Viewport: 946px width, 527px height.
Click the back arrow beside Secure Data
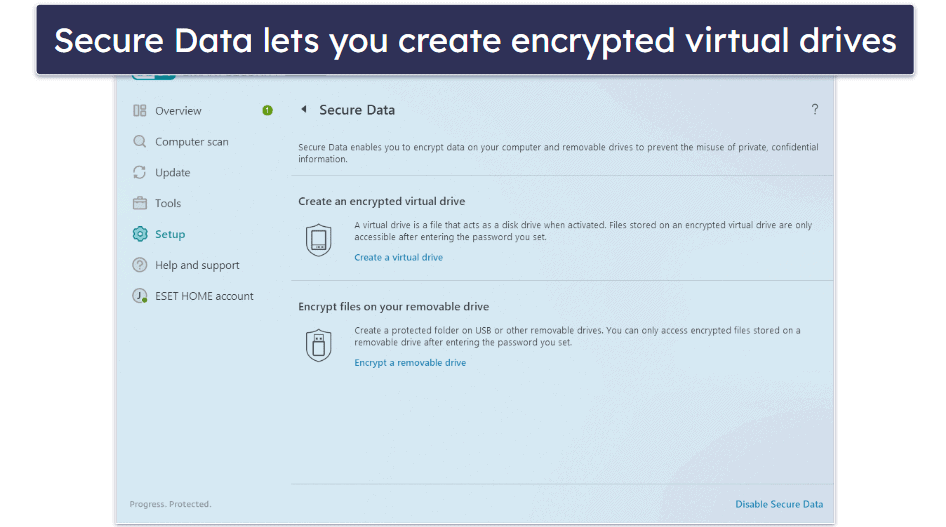point(304,110)
